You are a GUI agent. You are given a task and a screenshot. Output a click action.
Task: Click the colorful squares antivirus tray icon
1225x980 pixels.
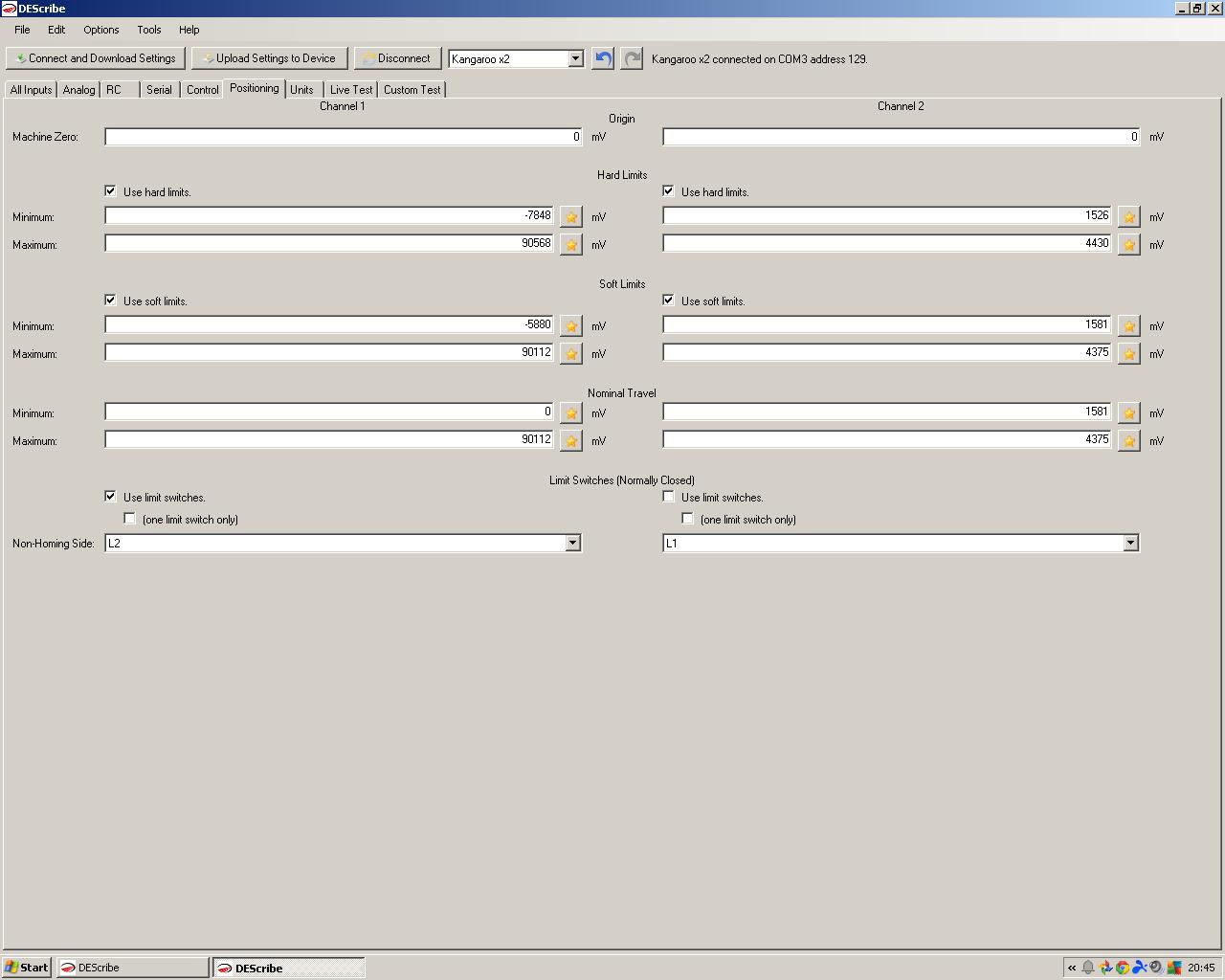pos(1173,968)
